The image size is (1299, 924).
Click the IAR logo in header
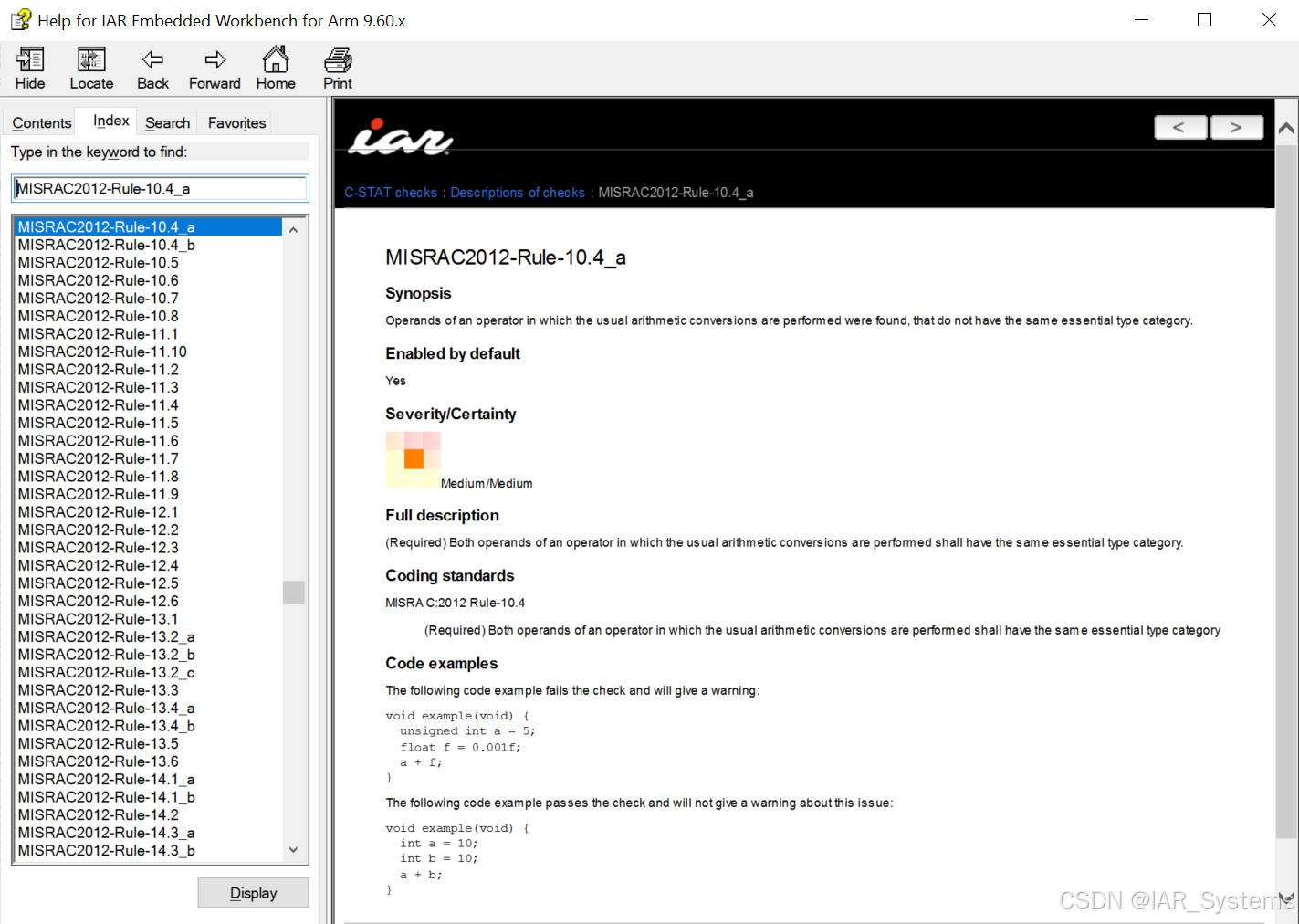coord(401,138)
